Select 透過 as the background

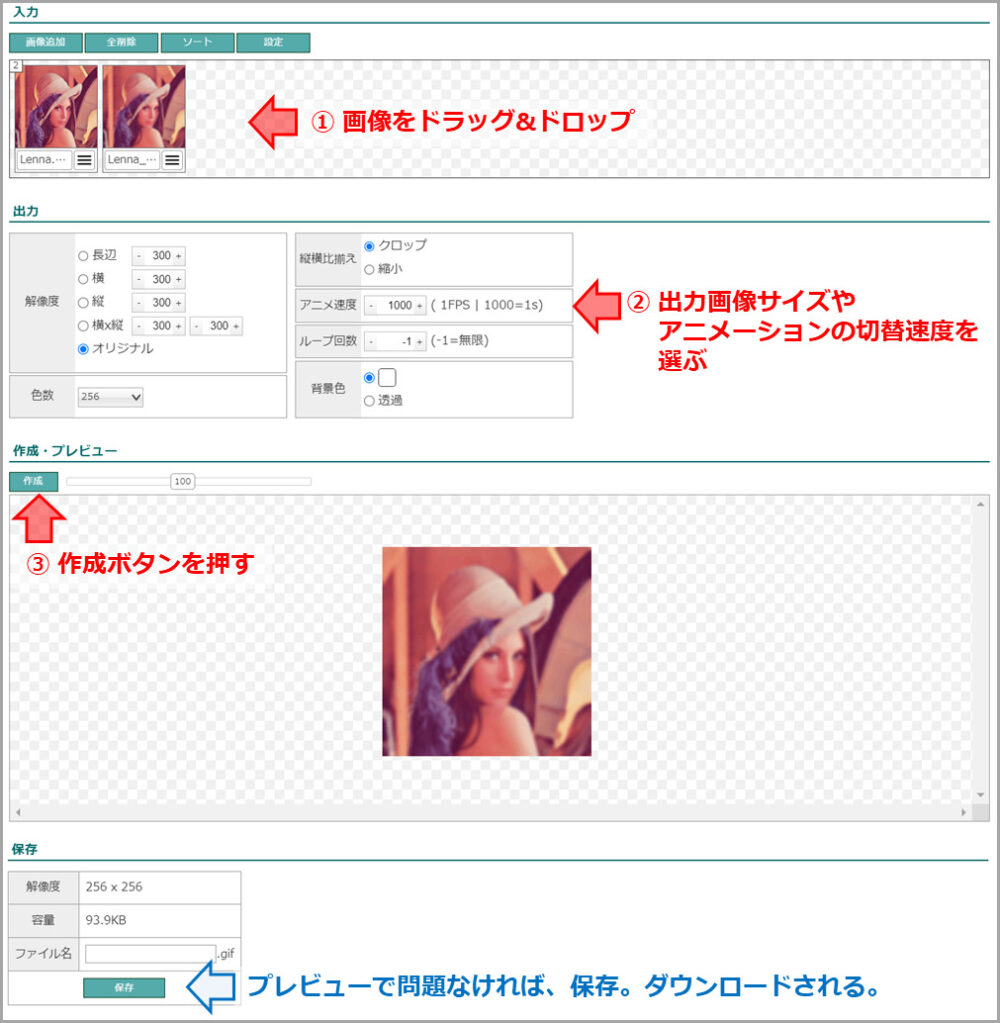click(x=369, y=401)
